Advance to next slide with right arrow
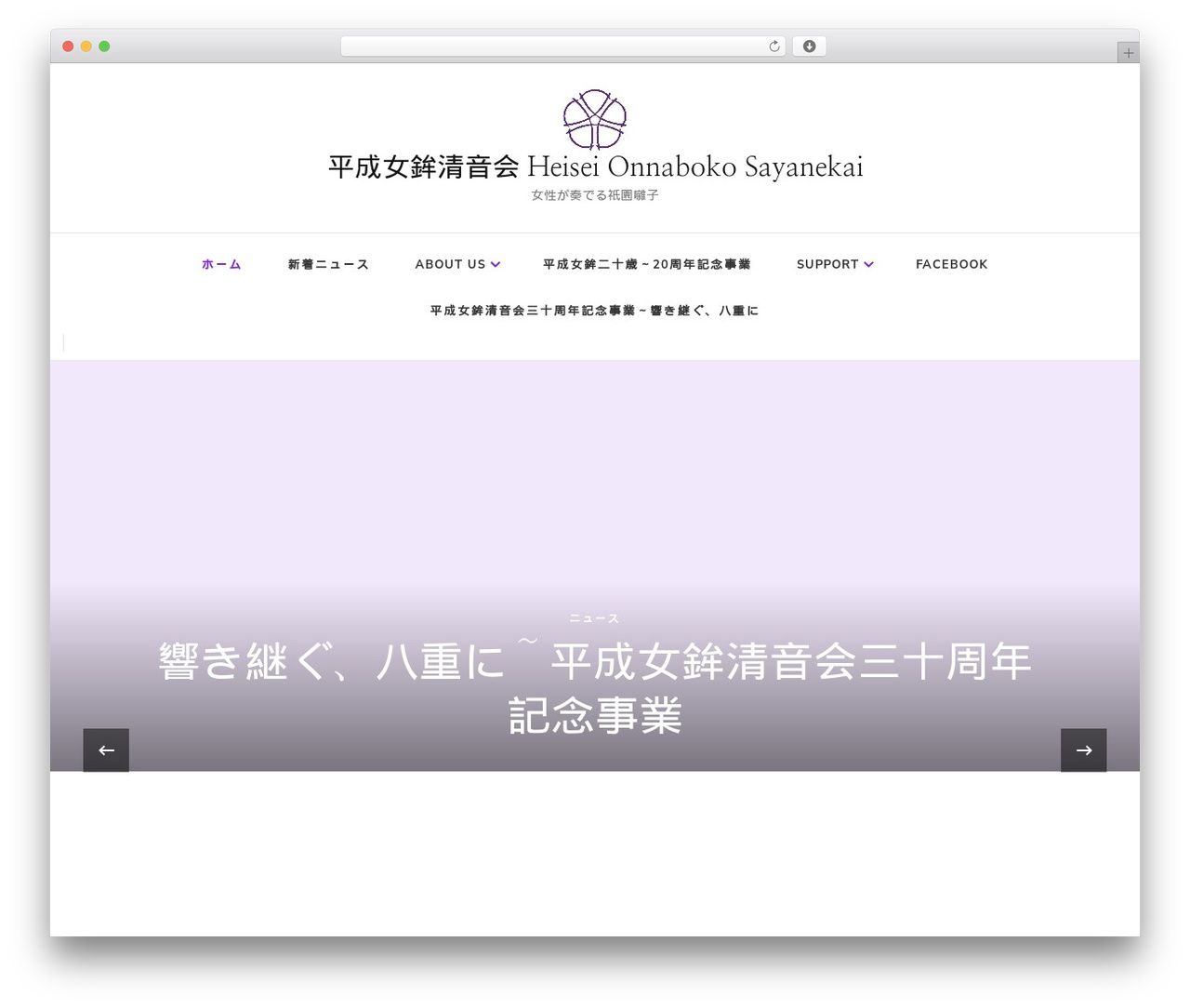 1084,750
